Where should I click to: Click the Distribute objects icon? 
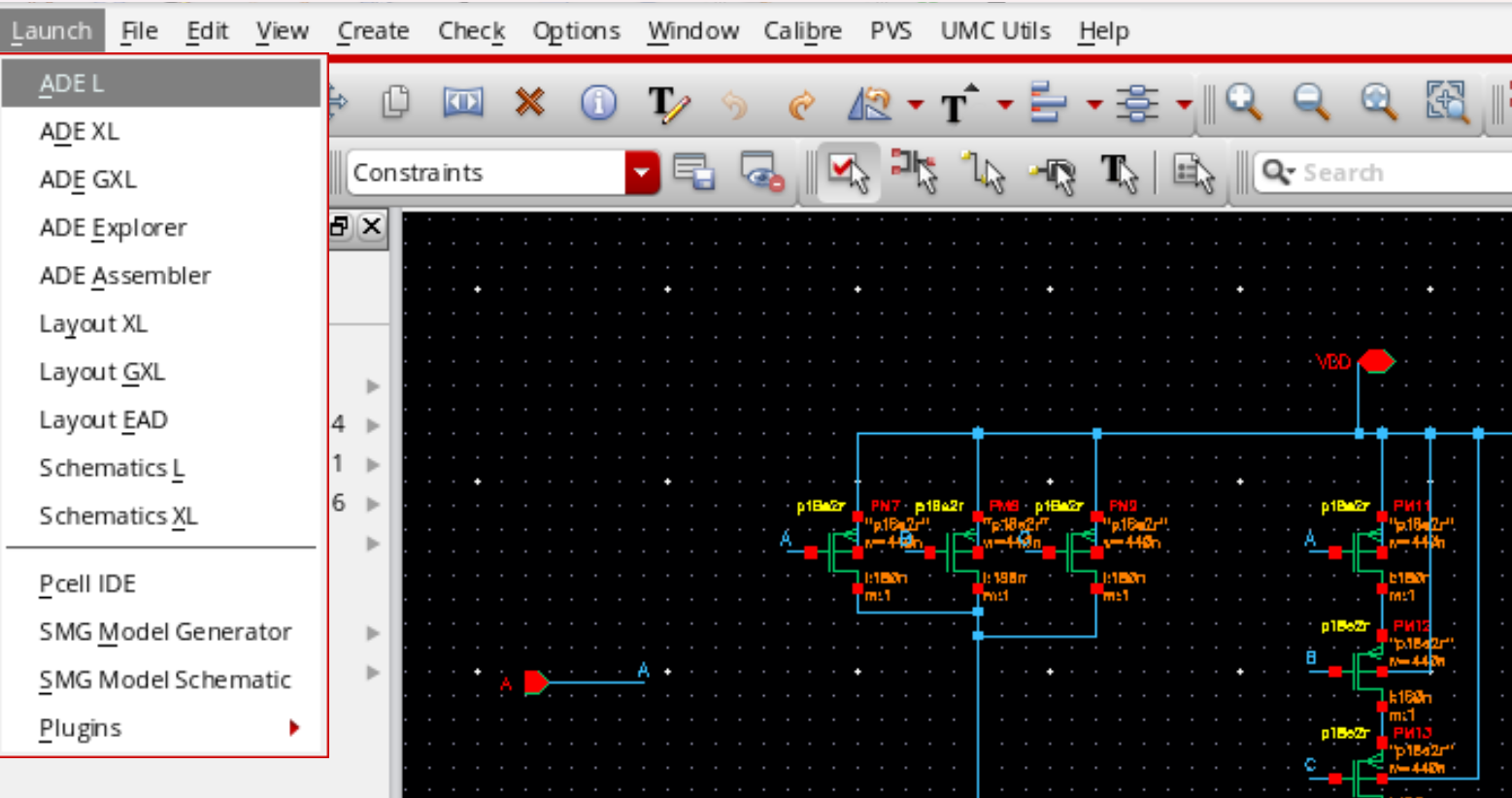pos(1137,103)
